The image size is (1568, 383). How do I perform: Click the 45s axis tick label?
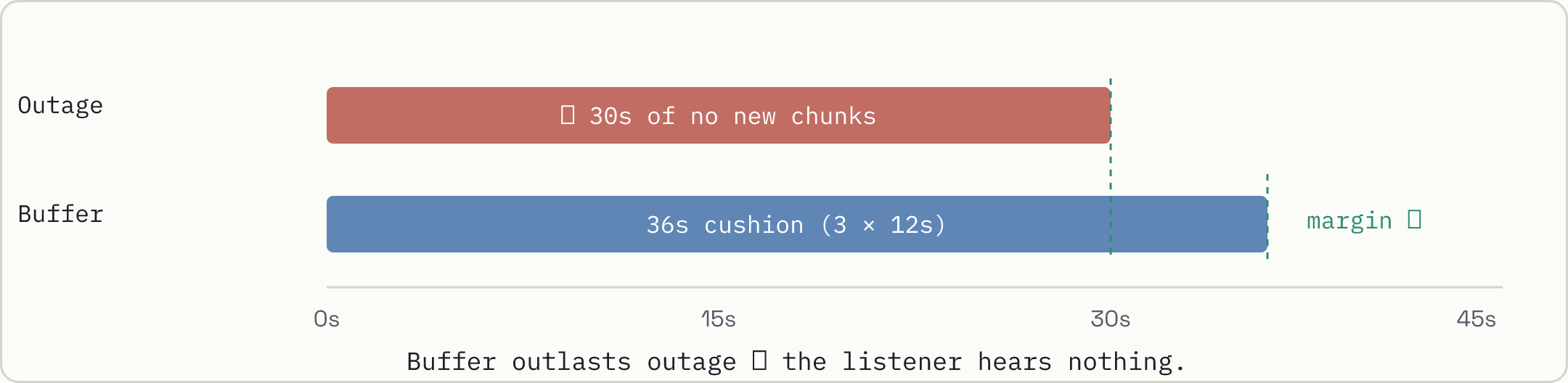[x=1477, y=319]
